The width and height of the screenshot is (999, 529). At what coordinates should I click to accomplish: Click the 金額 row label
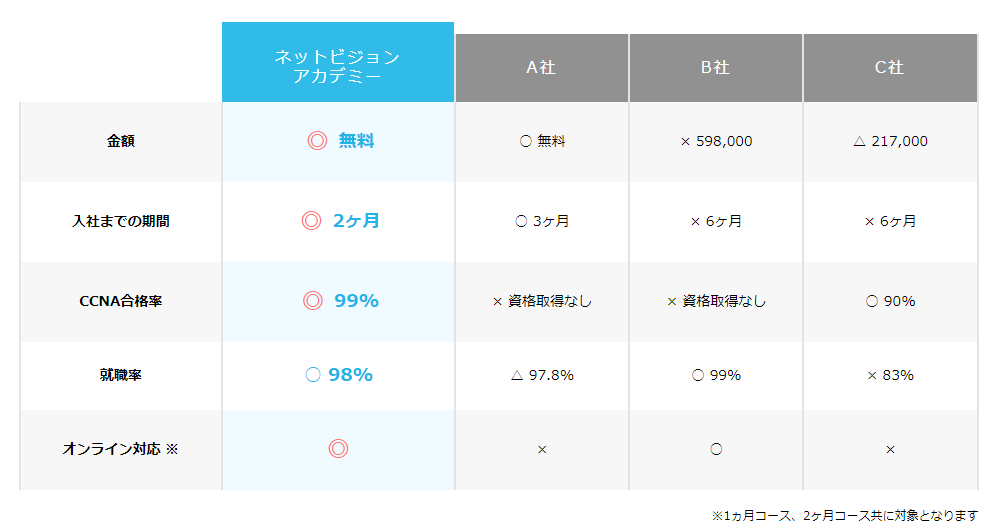[121, 141]
